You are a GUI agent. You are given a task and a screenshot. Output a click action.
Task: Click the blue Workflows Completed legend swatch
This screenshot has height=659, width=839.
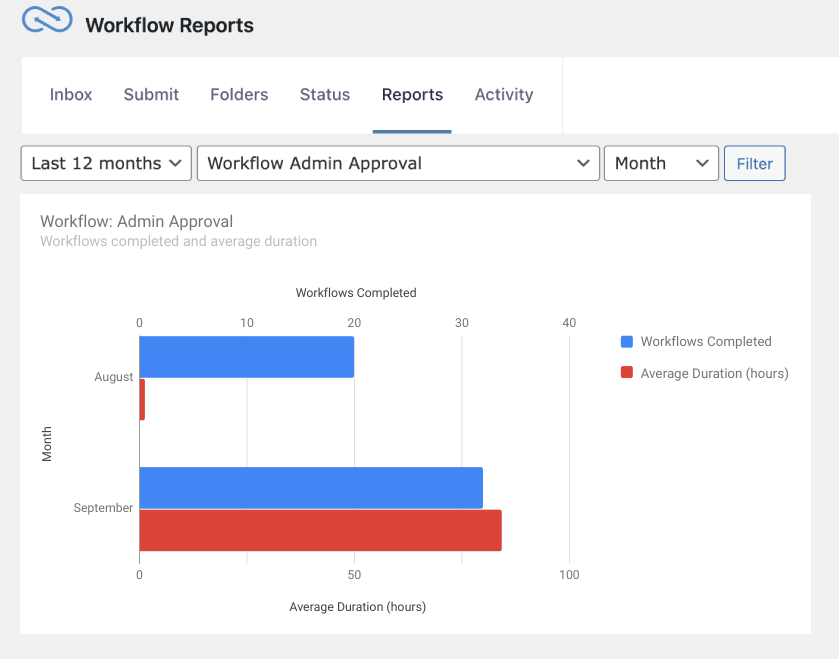click(x=627, y=342)
